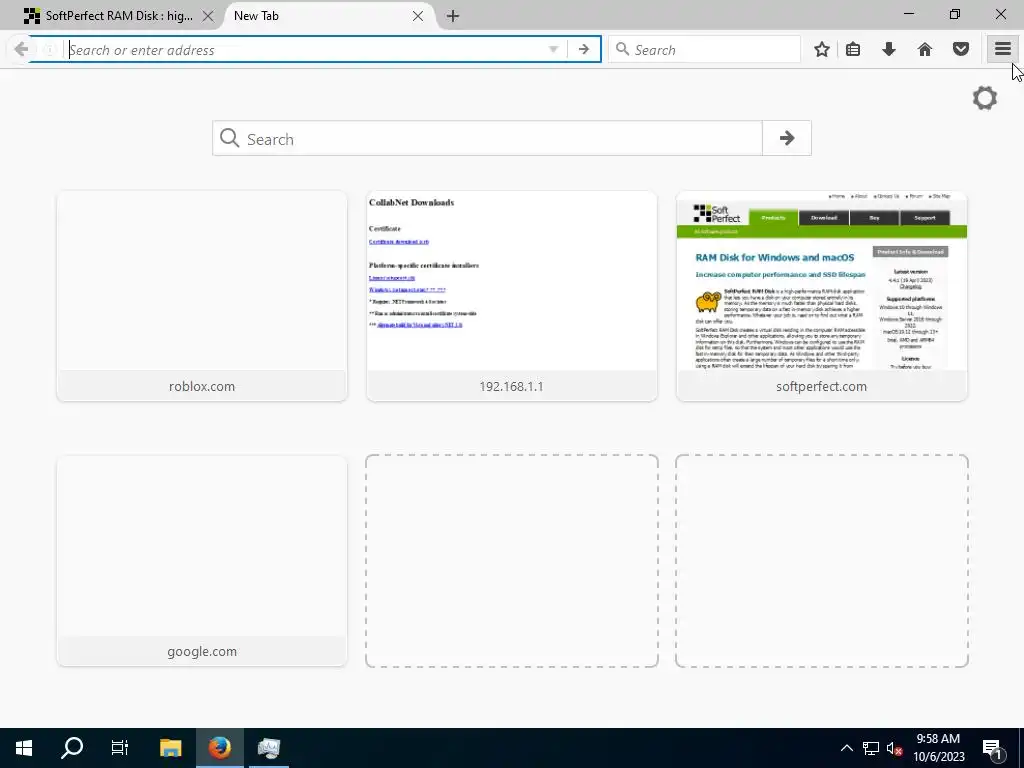Go to the Home page icon
The width and height of the screenshot is (1024, 768).
point(925,49)
